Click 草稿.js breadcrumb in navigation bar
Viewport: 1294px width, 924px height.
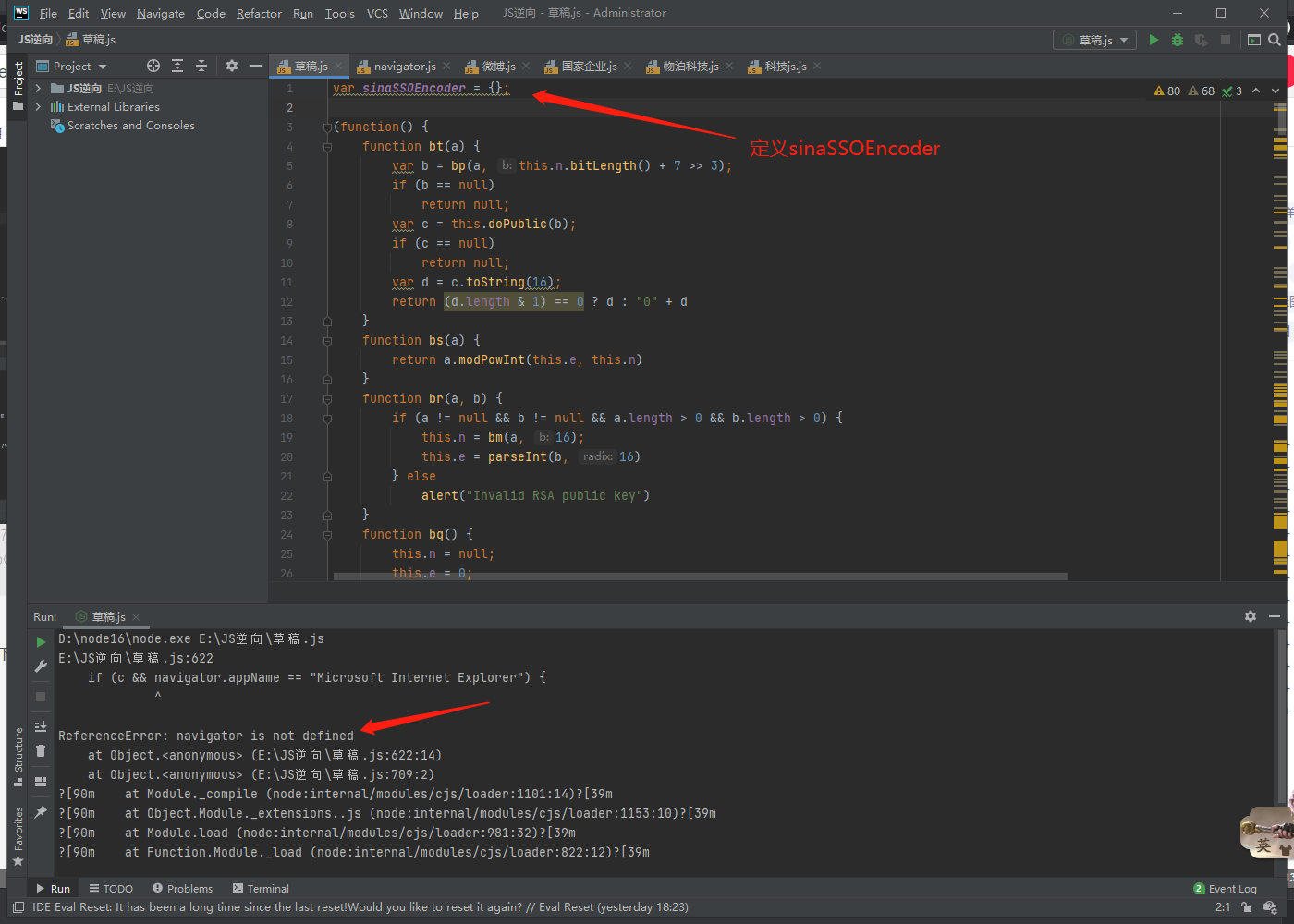pyautogui.click(x=91, y=40)
